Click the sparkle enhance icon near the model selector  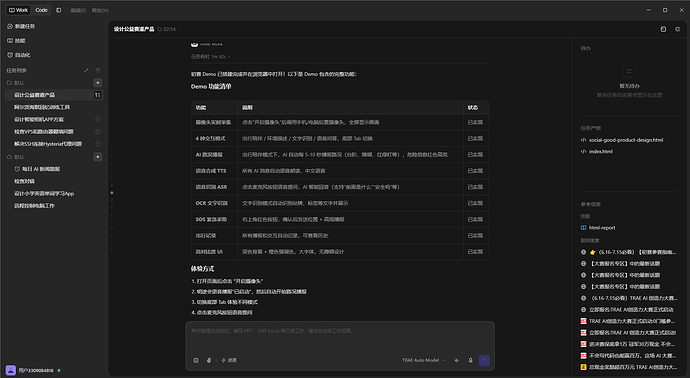point(456,360)
